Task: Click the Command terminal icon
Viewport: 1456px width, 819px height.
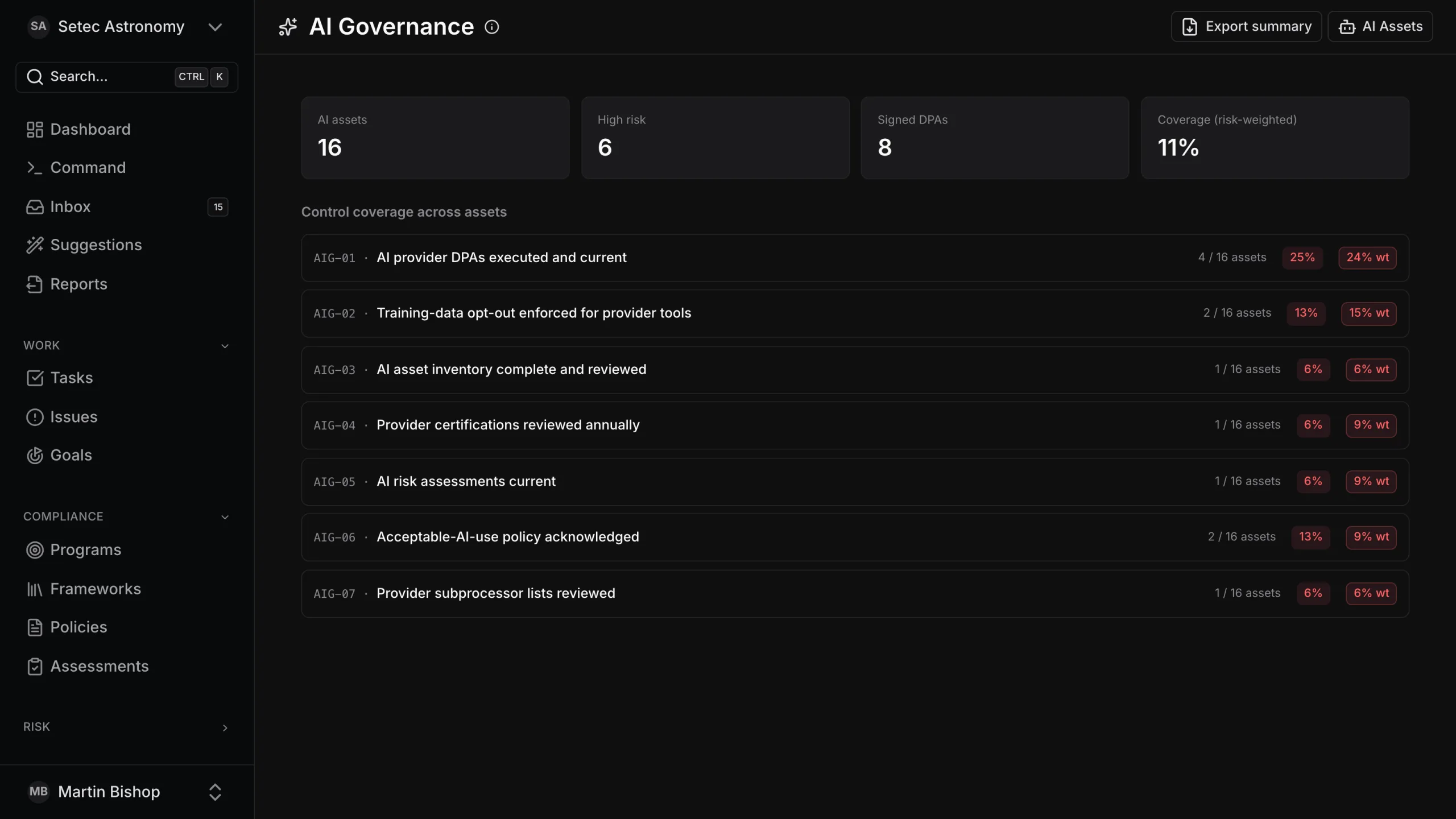Action: (35, 168)
